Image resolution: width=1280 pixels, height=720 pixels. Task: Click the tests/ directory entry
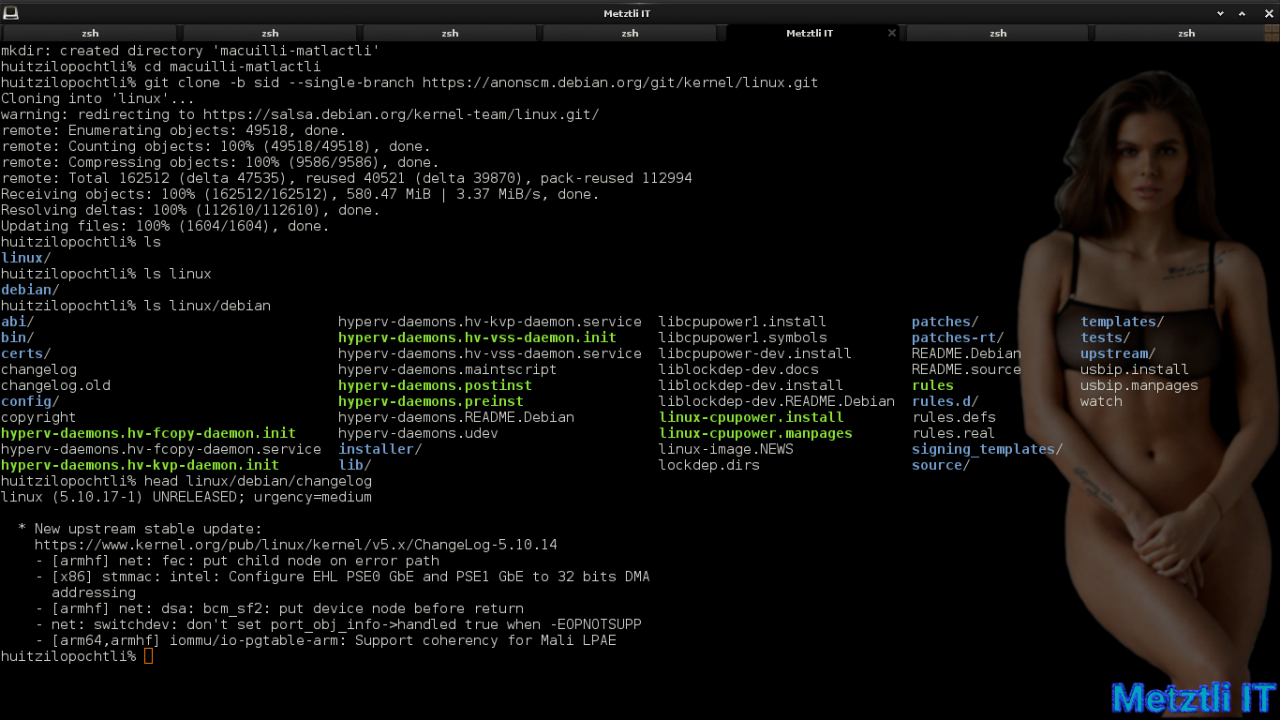(1105, 337)
